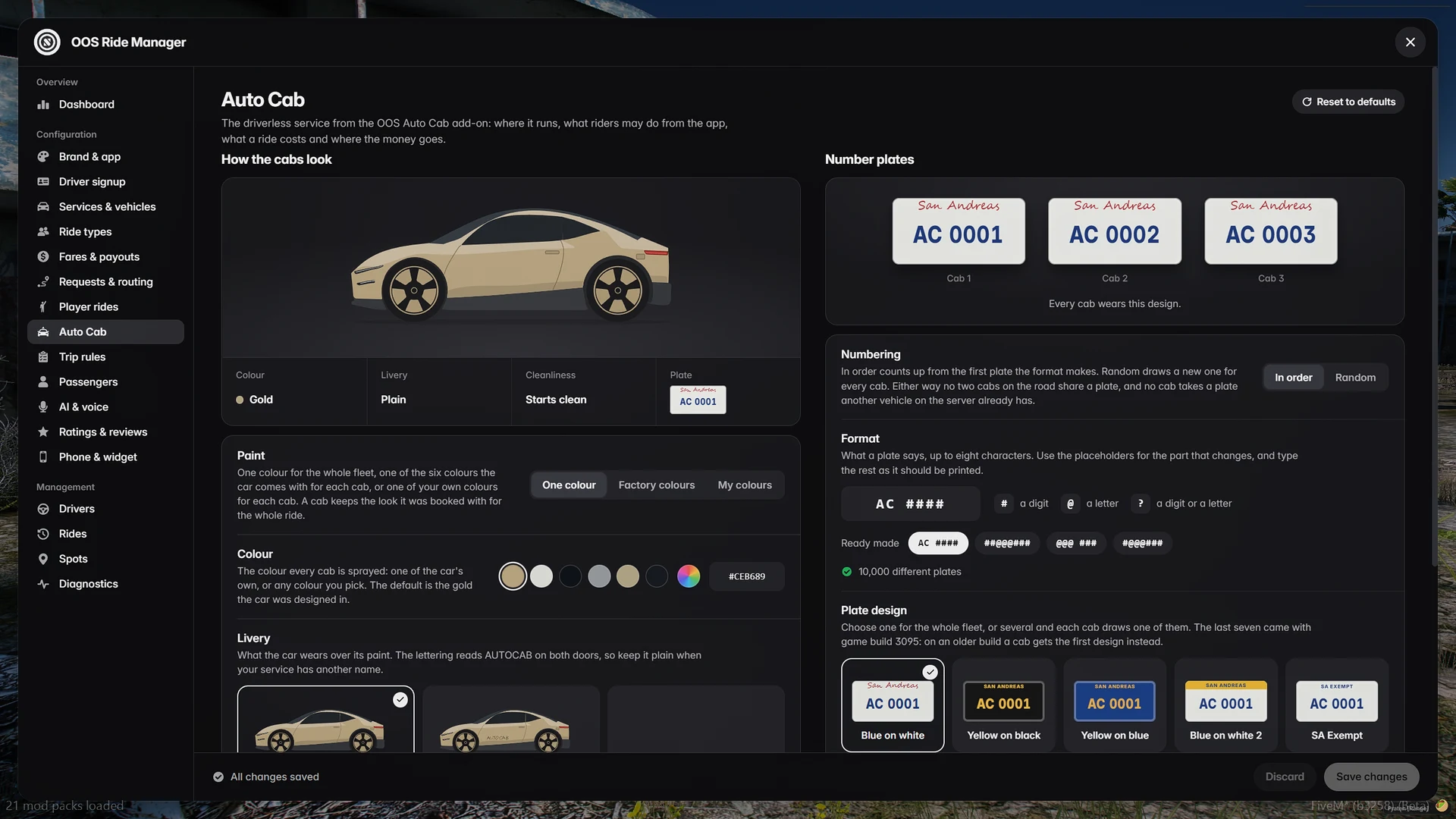
Task: Pick the #@@### ready-made format
Action: [1142, 544]
